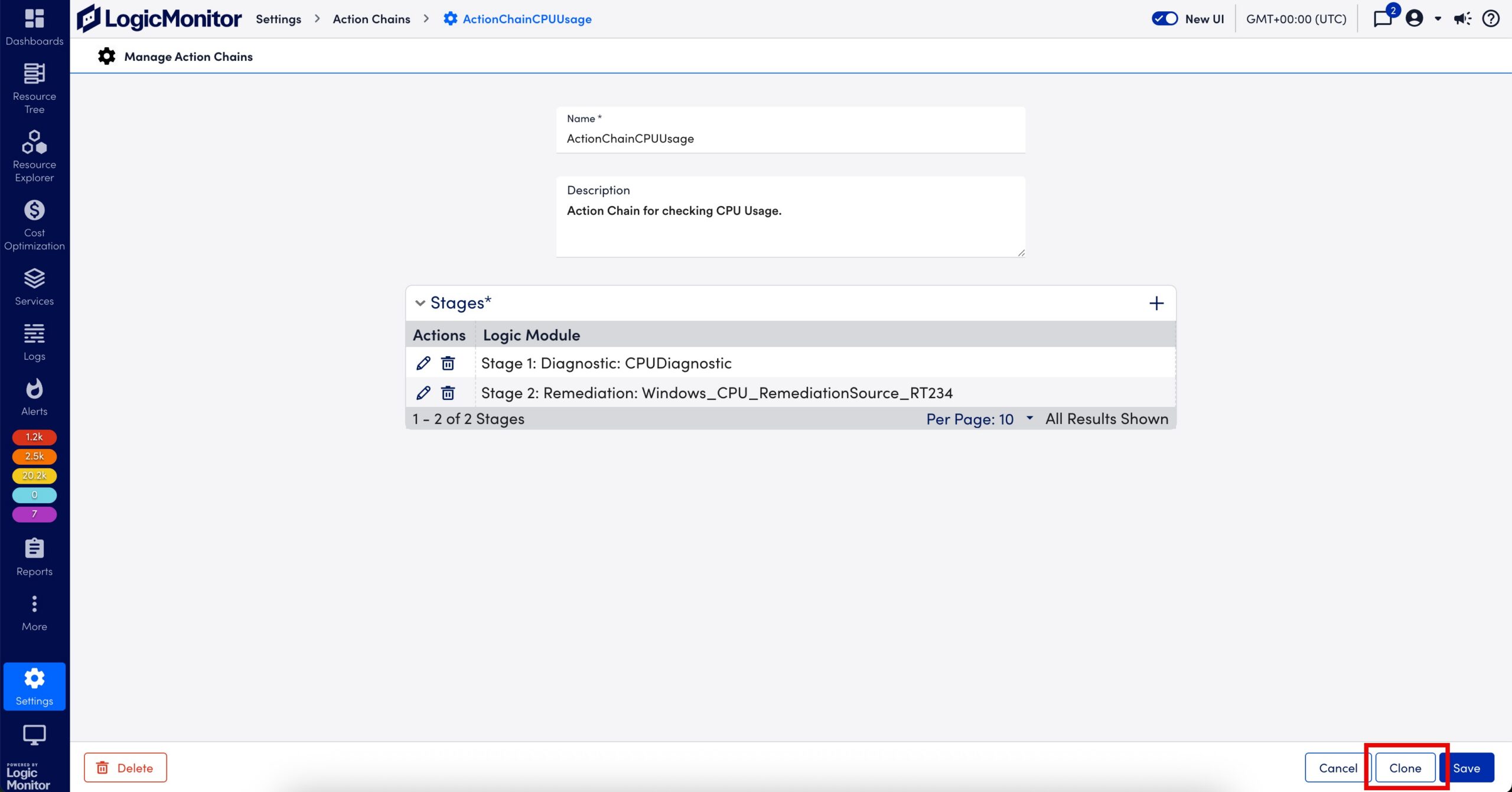This screenshot has height=792, width=1512.
Task: Click the yellow 20.2k alerts badge
Action: click(34, 475)
